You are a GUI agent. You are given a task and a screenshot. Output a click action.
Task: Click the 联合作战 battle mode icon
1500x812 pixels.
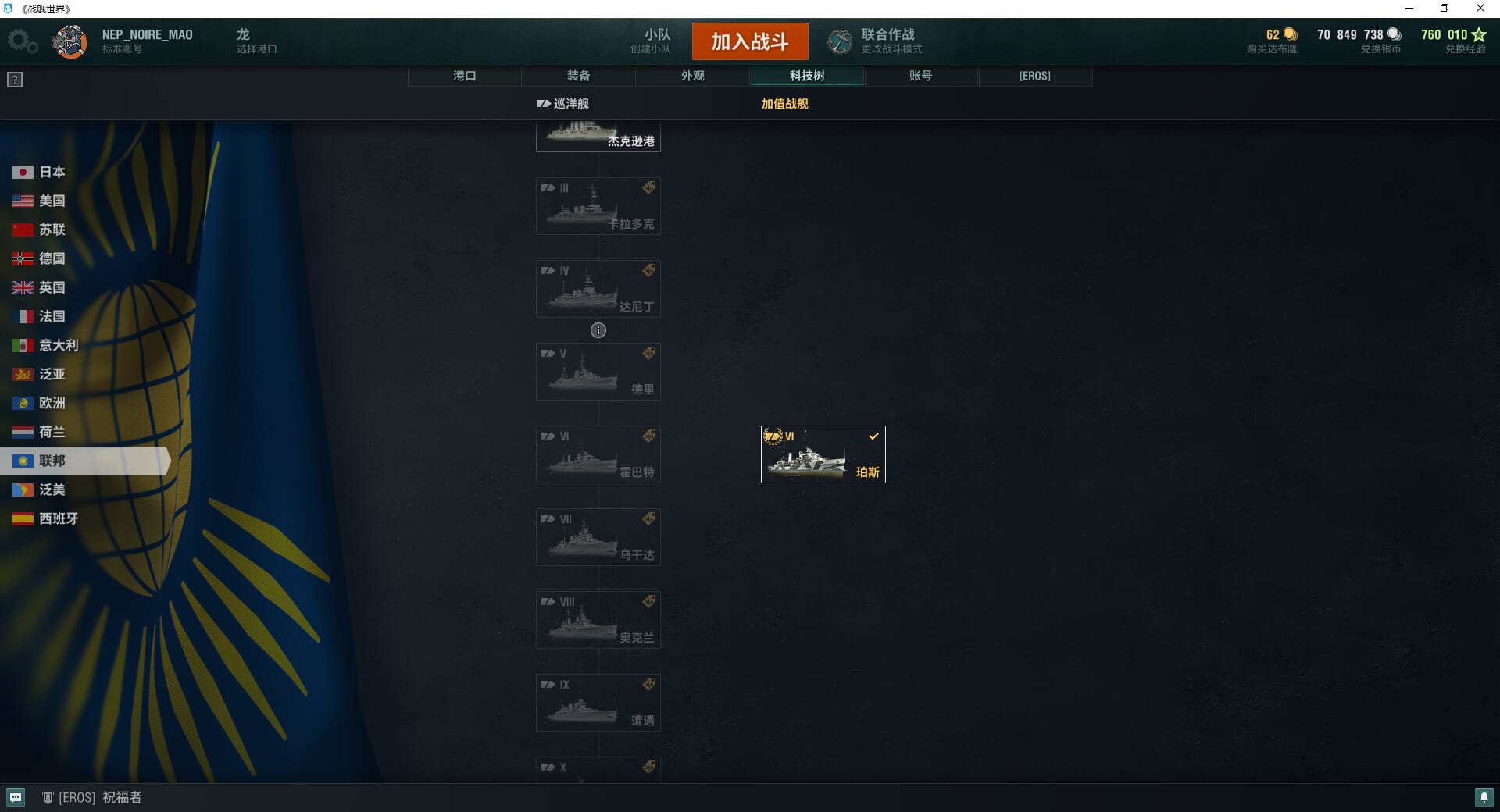click(x=840, y=41)
